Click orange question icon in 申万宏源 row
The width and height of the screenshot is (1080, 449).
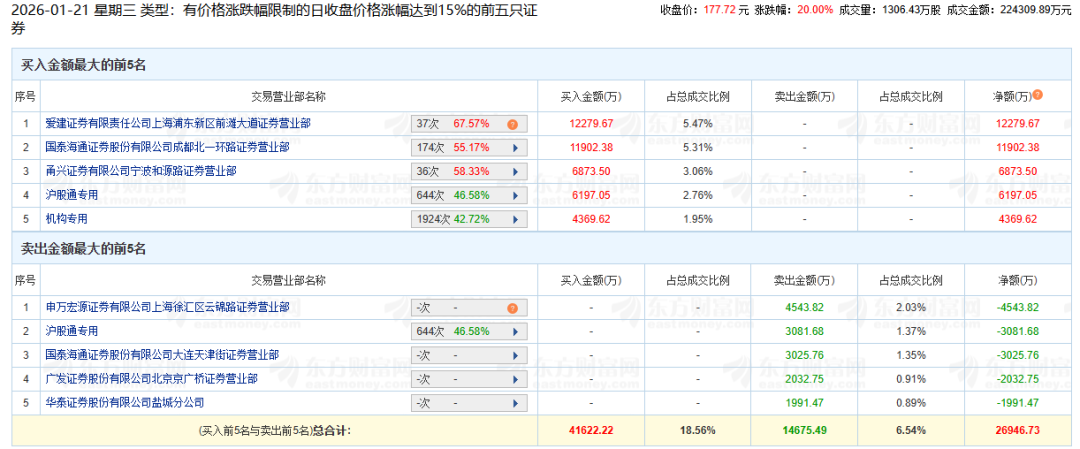tap(512, 308)
